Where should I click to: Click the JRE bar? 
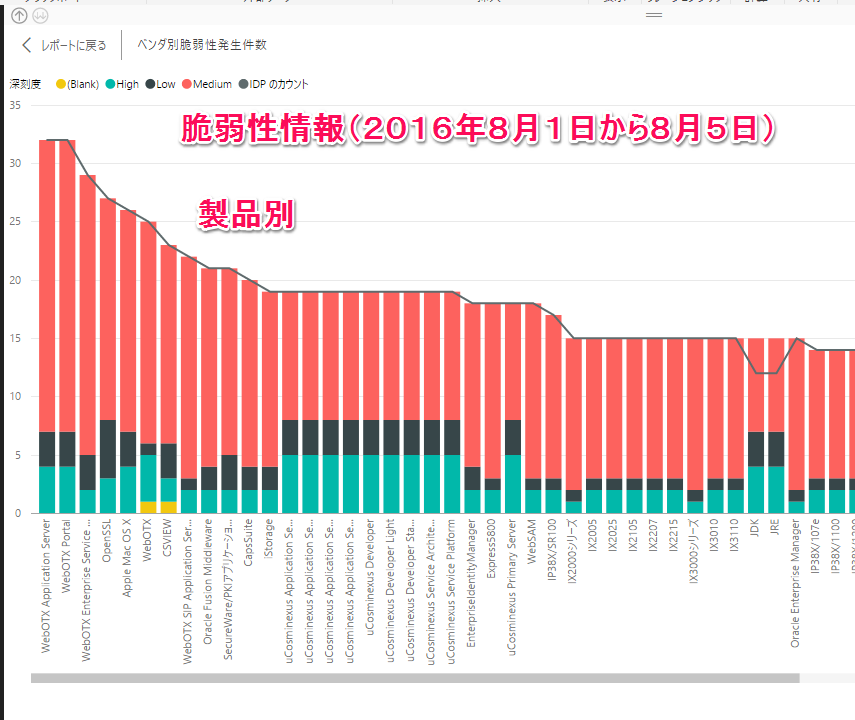tap(776, 425)
